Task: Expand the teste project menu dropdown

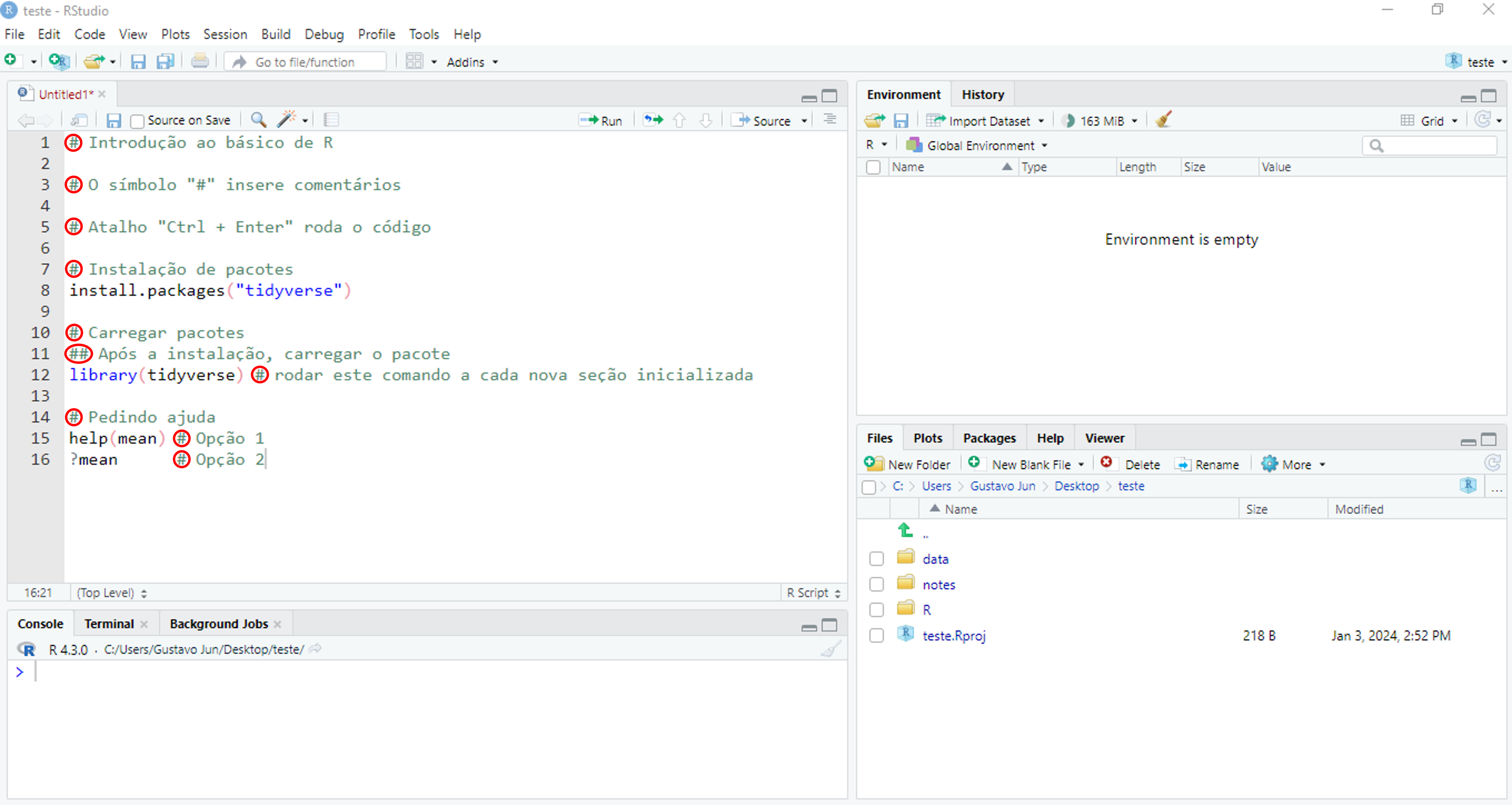Action: [1476, 62]
